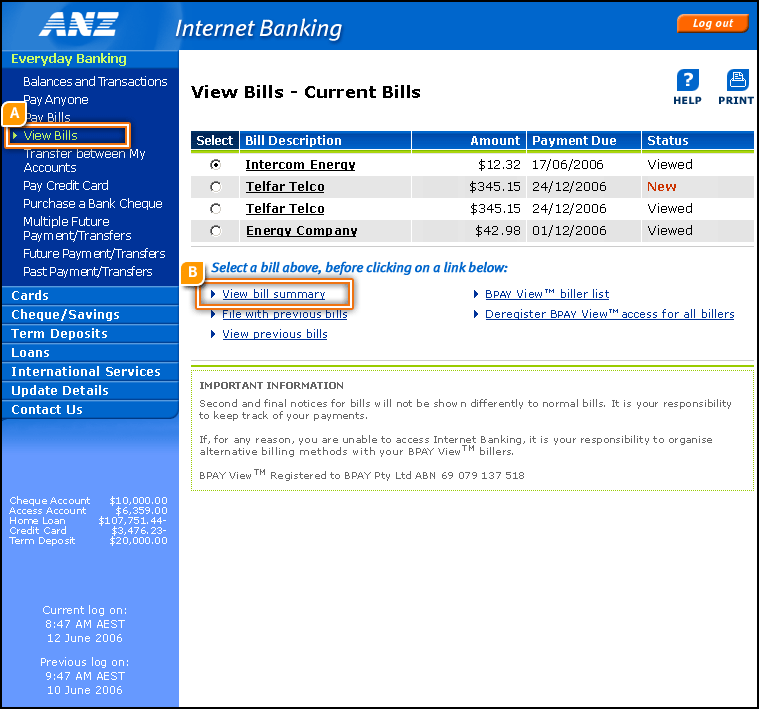Viewport: 759px width, 709px height.
Task: Click the Payment Due column header
Action: pos(584,141)
